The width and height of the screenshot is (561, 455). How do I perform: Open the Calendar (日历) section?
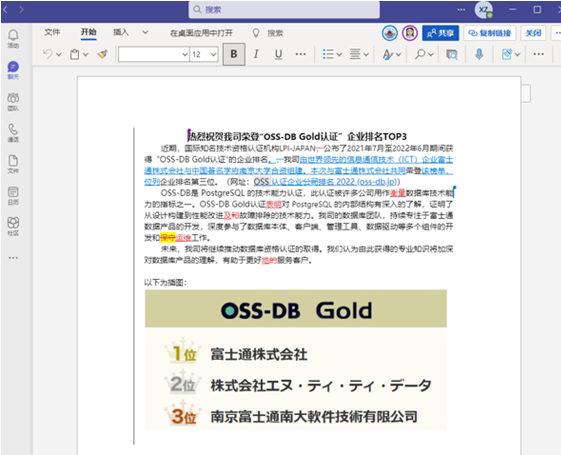[x=13, y=195]
